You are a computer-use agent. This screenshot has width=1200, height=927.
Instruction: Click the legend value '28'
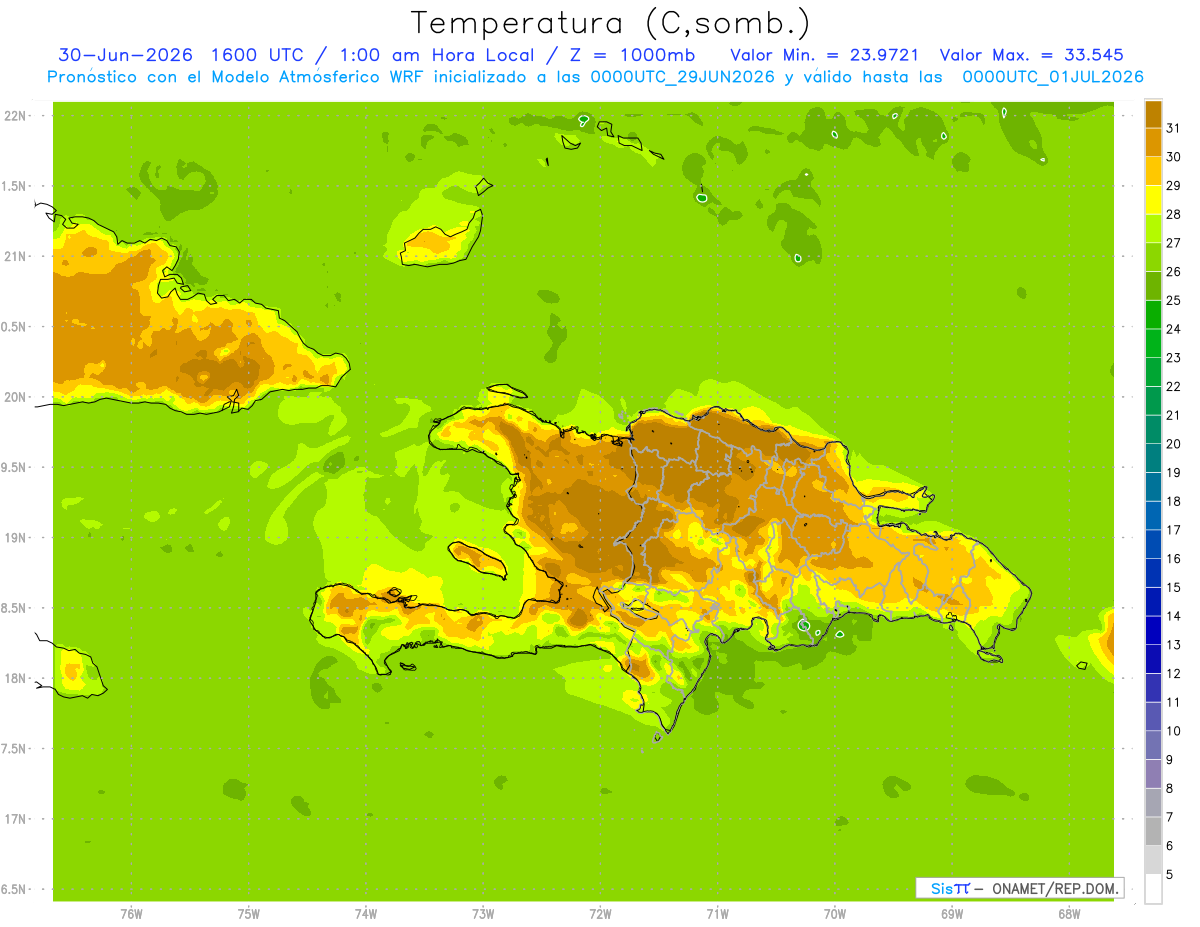[x=1173, y=214]
